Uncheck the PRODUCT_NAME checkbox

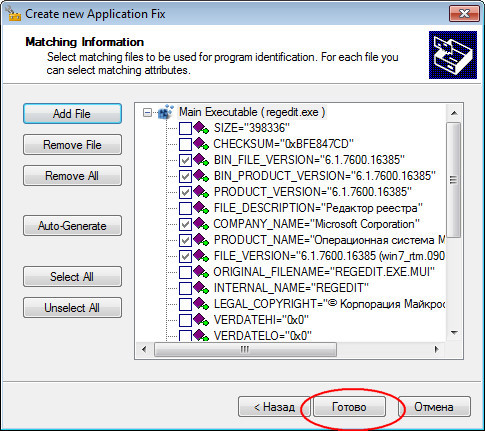185,240
